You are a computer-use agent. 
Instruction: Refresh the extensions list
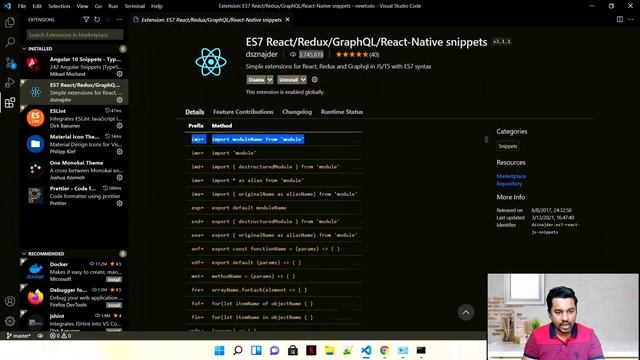coord(97,19)
